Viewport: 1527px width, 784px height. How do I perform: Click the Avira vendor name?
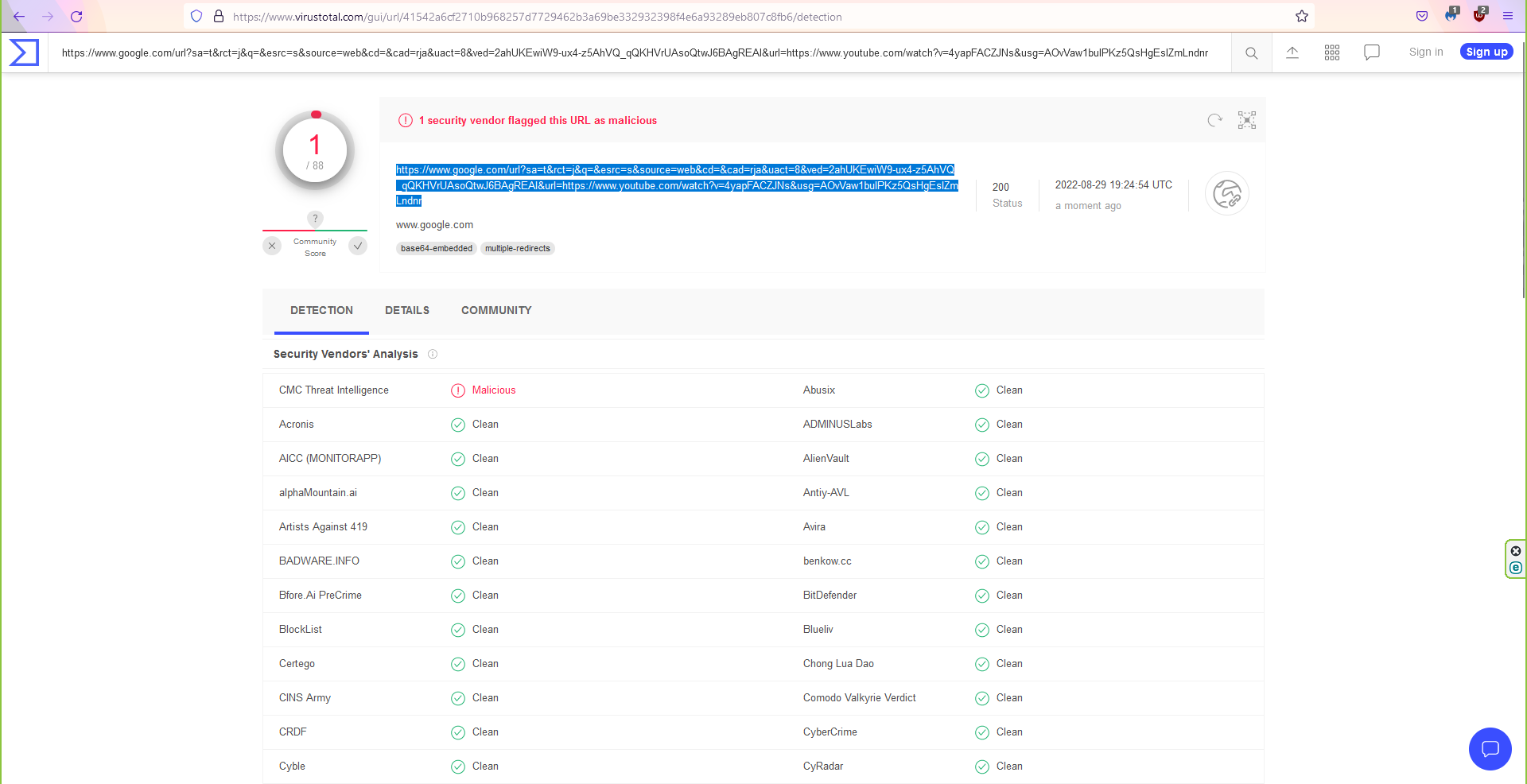pyautogui.click(x=814, y=527)
